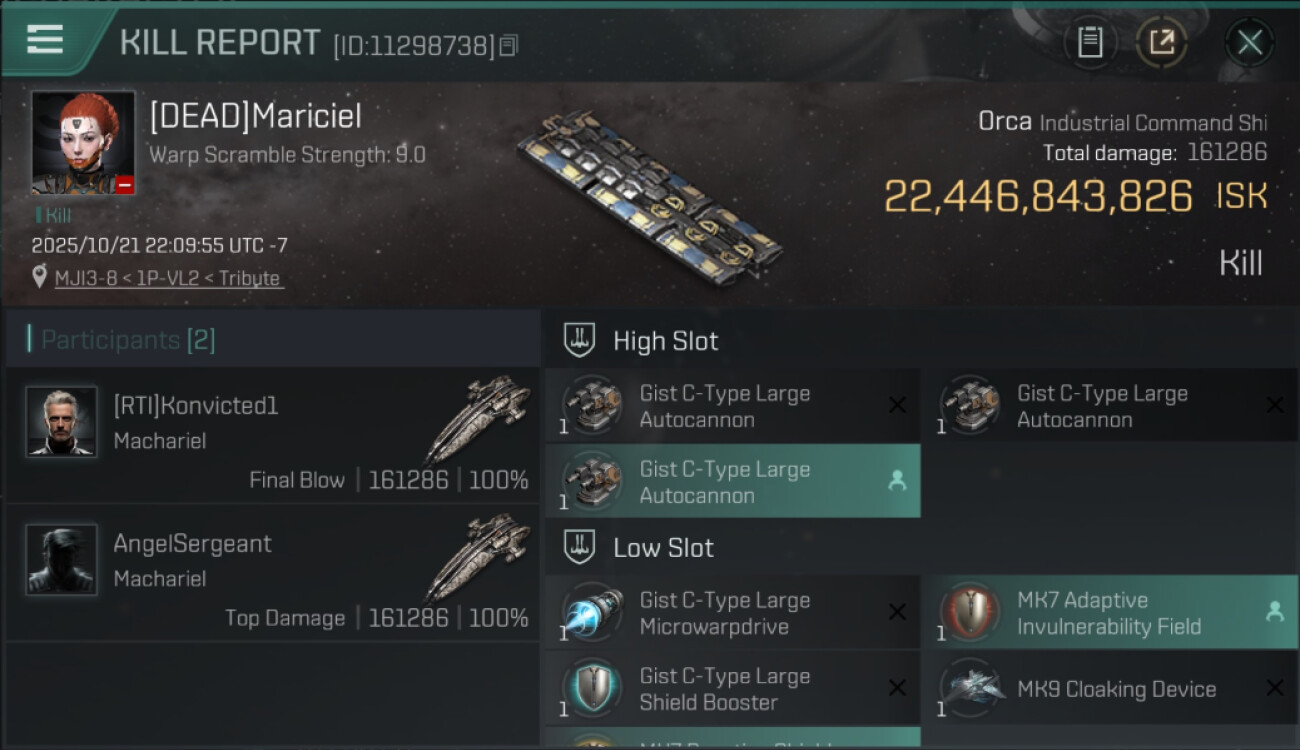Screen dimensions: 1300x750
Task: Click the Gist C-Type Large Shield Booster icon
Action: point(593,689)
